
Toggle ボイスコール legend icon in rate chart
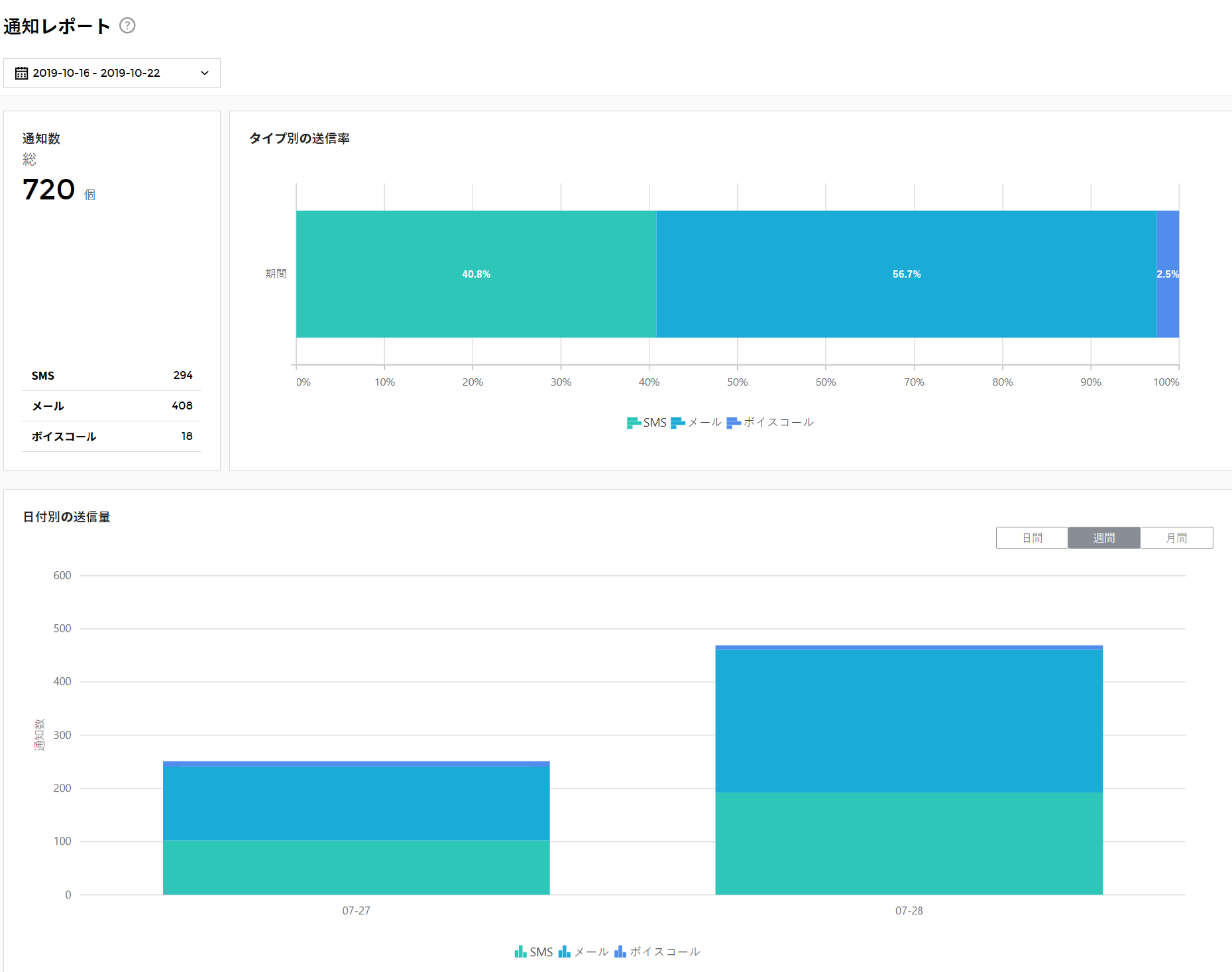[733, 423]
